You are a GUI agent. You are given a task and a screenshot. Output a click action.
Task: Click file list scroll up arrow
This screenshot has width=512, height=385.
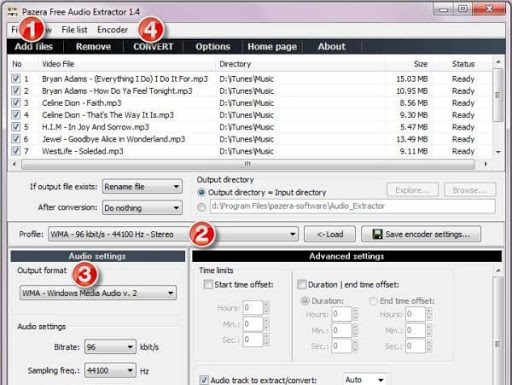[x=498, y=62]
